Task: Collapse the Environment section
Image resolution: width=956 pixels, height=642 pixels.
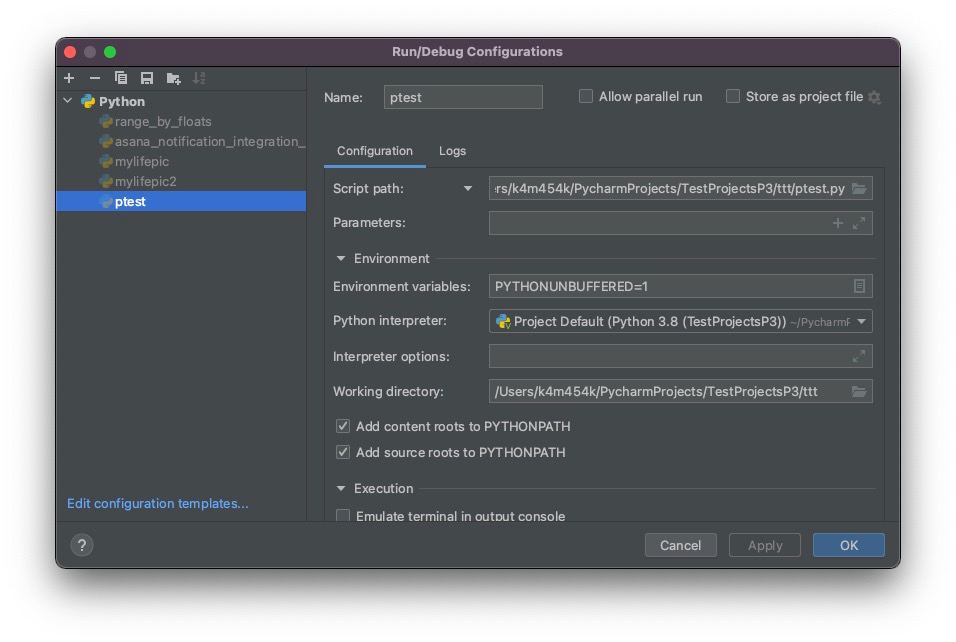Action: 342,258
